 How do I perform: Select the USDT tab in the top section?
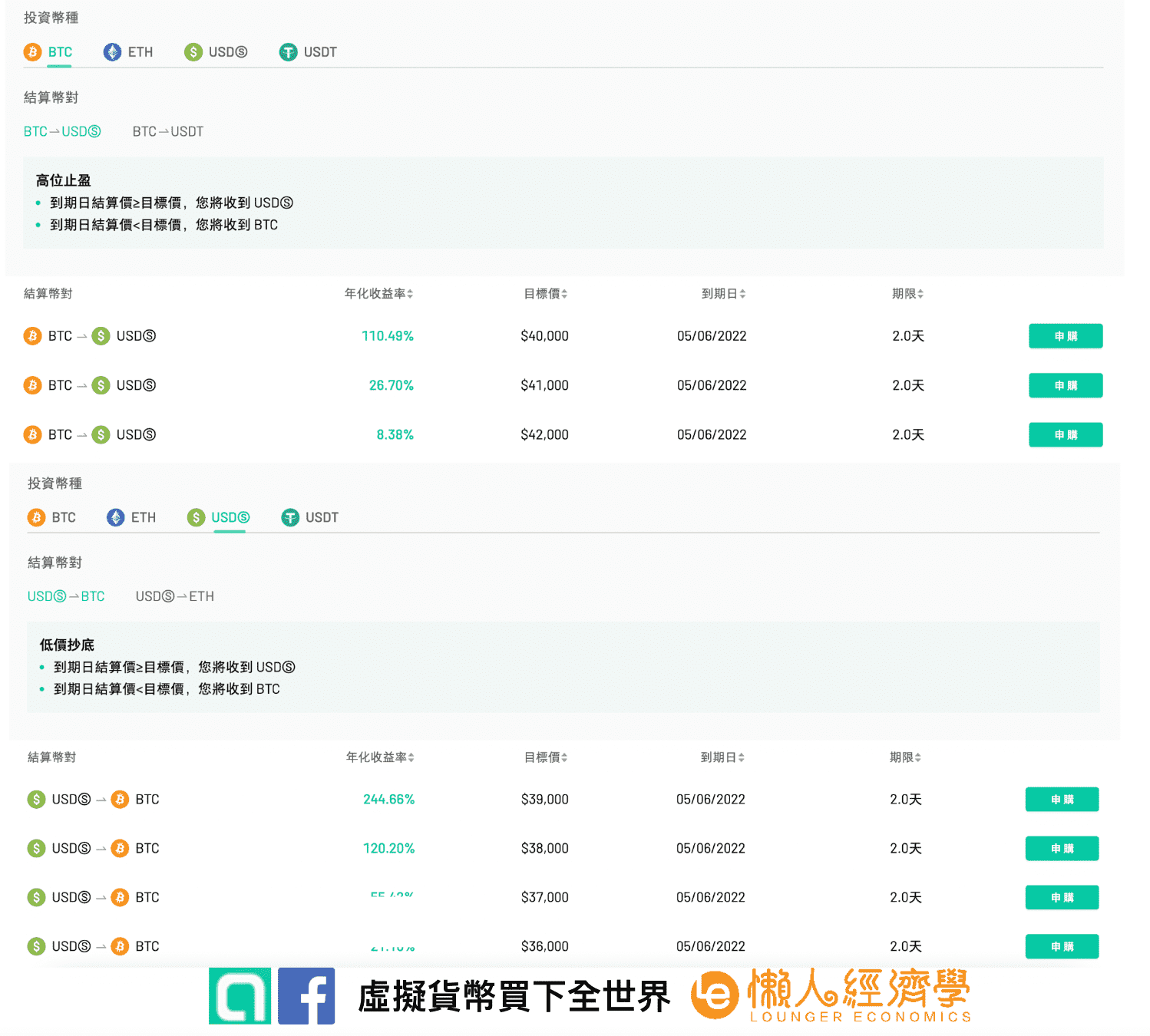click(308, 52)
